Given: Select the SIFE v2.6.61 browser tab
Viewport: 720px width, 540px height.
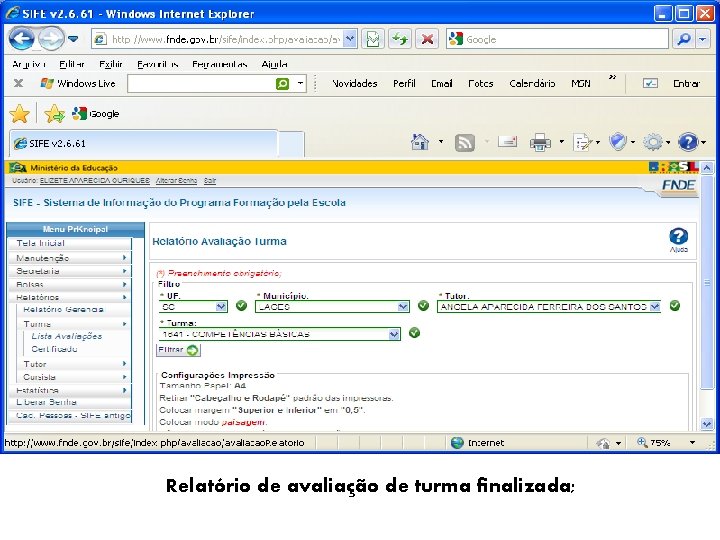Looking at the screenshot, I should (144, 143).
